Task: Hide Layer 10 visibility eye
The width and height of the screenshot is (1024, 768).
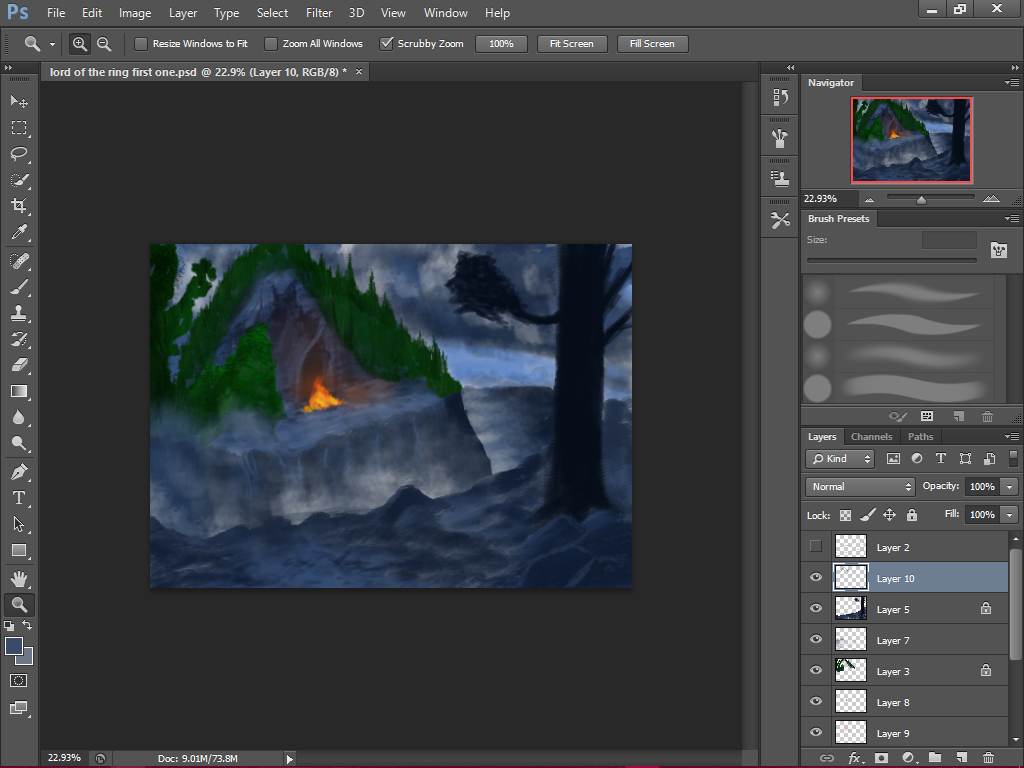Action: tap(816, 577)
